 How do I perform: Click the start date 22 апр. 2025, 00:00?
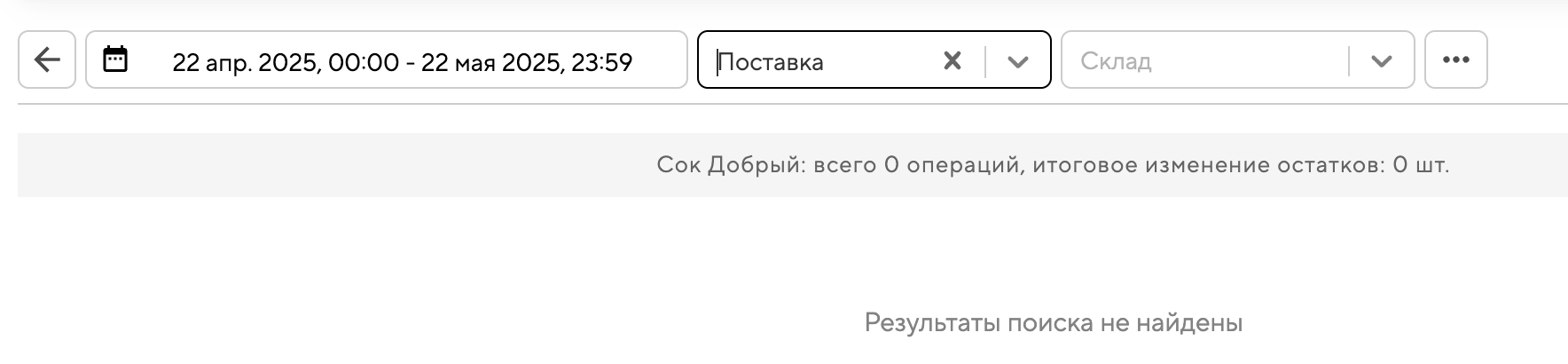(x=285, y=62)
